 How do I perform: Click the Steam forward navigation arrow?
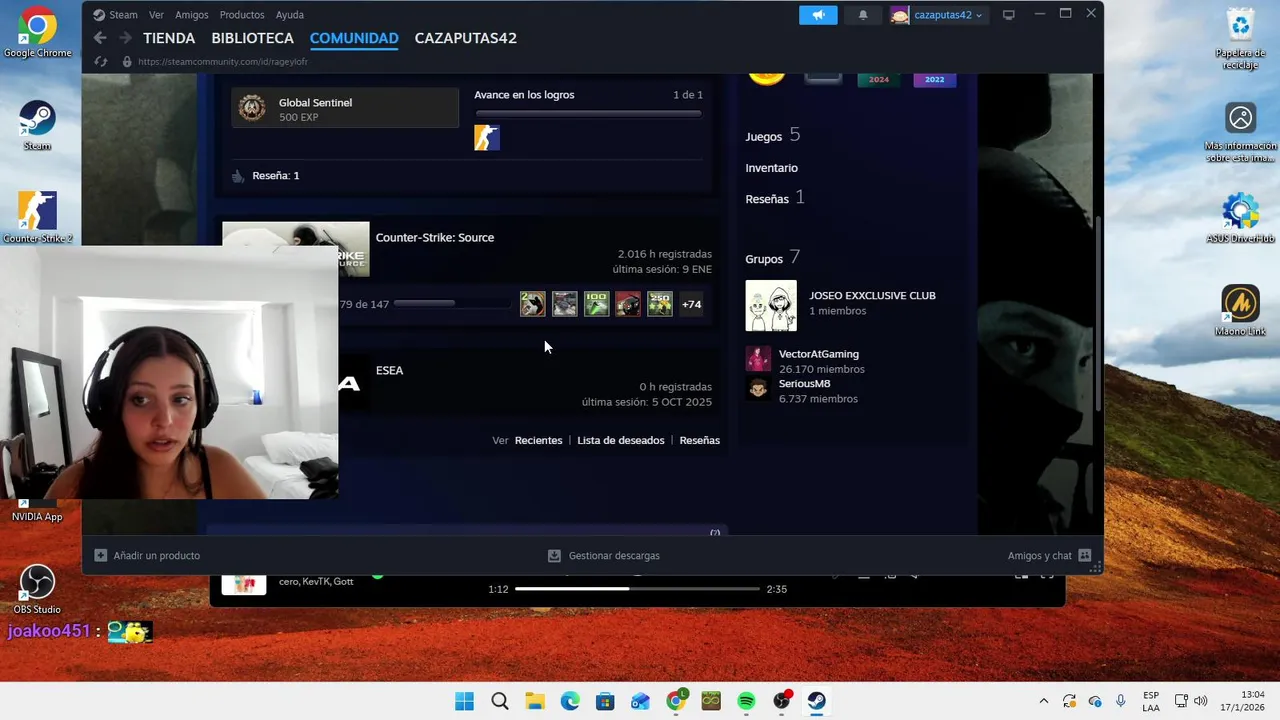pyautogui.click(x=125, y=38)
